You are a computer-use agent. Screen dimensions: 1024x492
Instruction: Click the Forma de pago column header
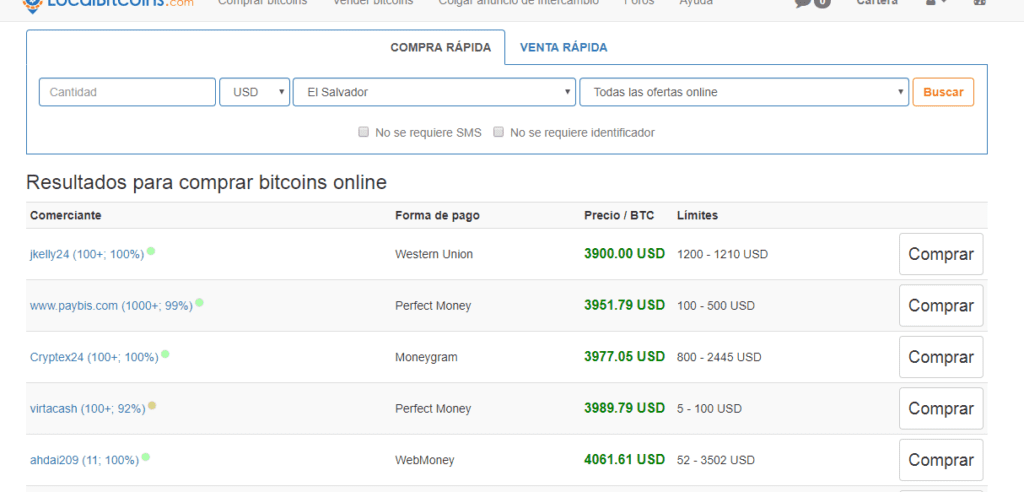pyautogui.click(x=438, y=216)
